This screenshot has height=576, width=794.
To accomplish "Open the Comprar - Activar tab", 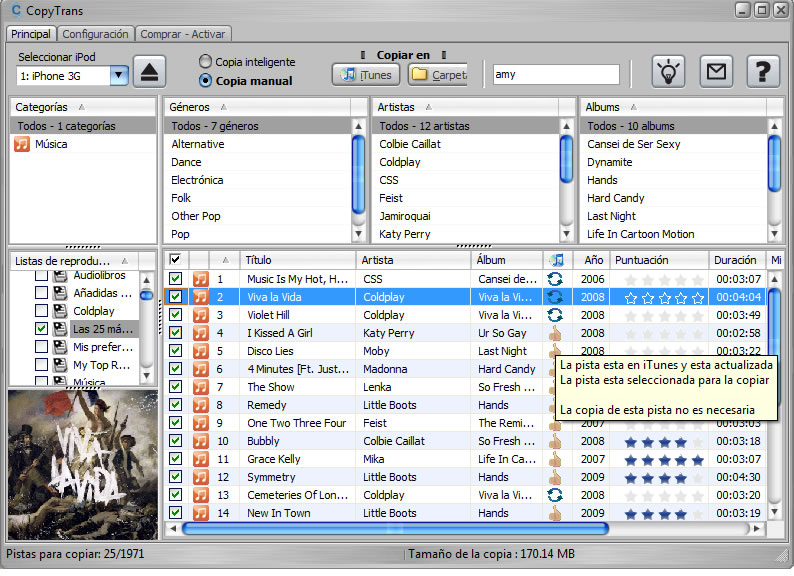I will 183,34.
